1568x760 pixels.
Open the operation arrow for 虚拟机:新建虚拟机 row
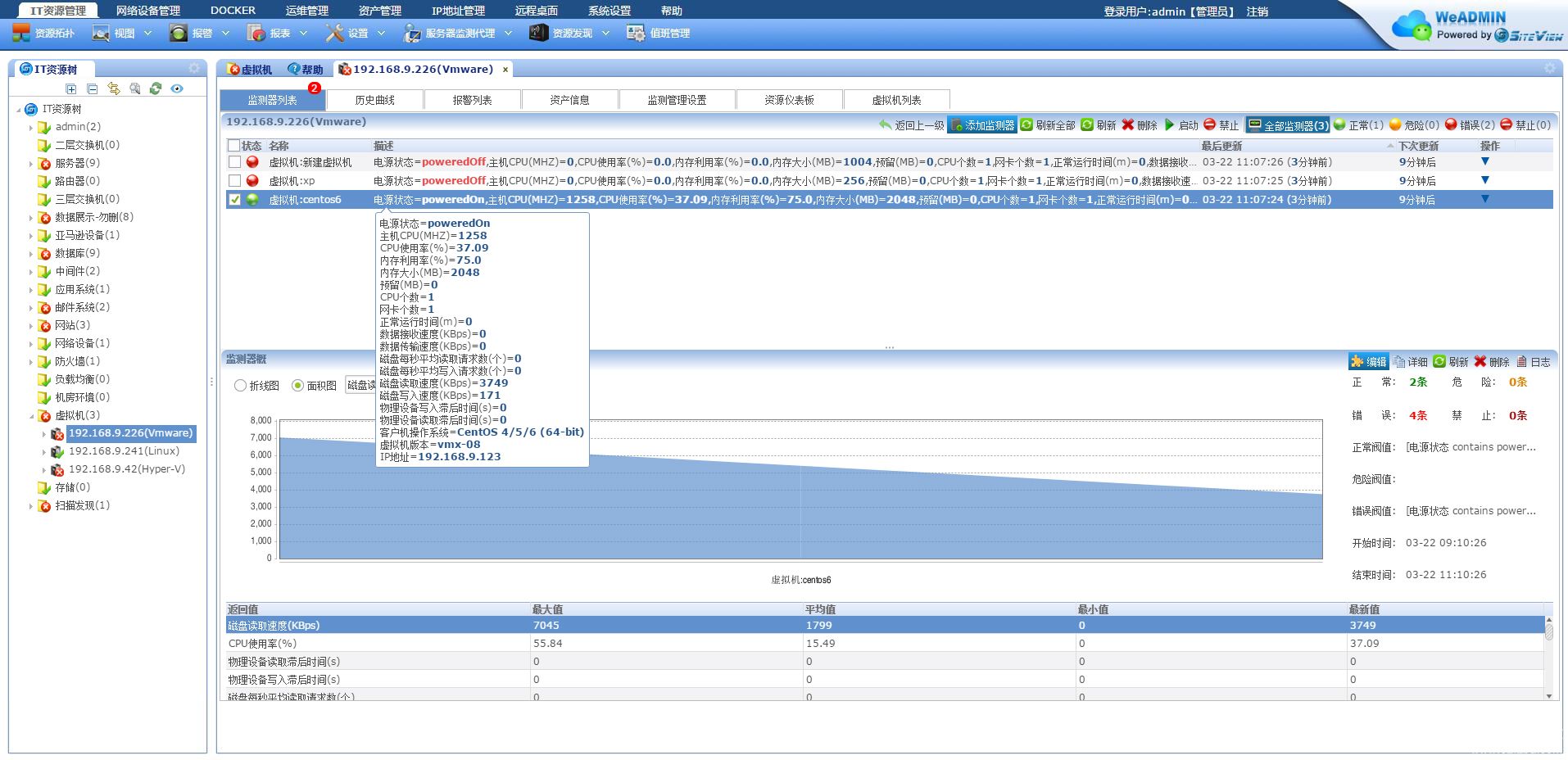point(1484,162)
